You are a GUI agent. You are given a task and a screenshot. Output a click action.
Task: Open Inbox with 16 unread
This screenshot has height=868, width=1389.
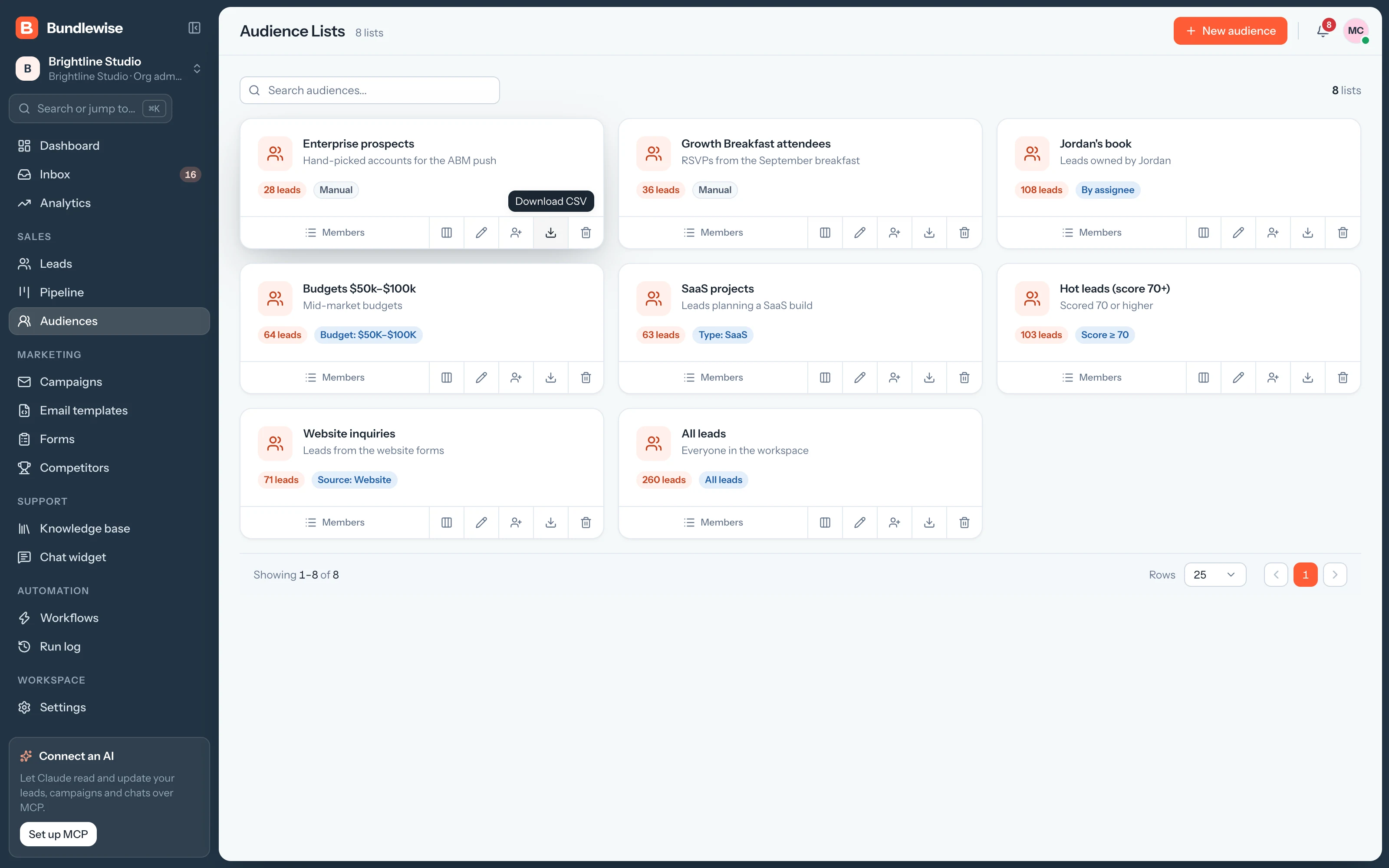(x=109, y=174)
